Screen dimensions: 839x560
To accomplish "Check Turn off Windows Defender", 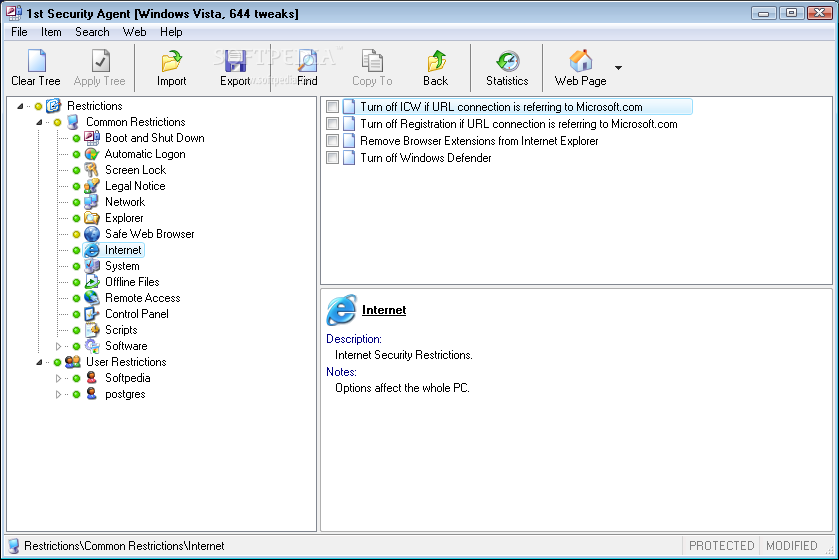I will pos(332,158).
